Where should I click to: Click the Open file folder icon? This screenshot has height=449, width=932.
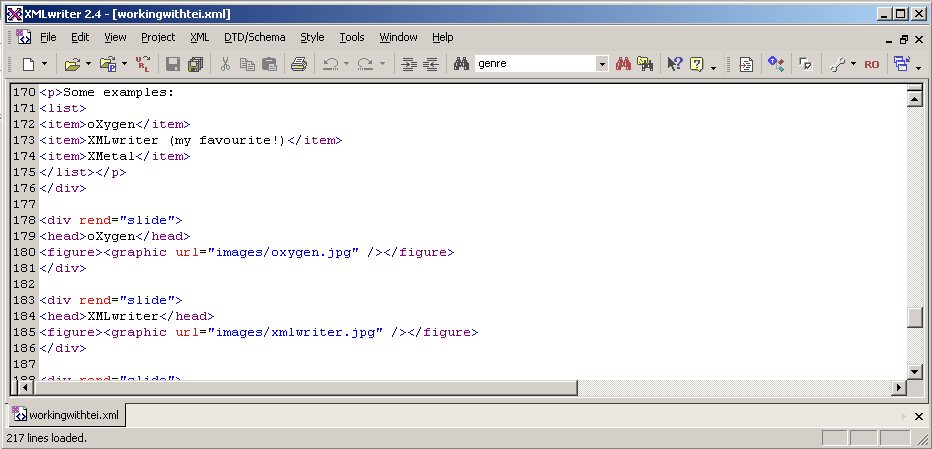pos(72,64)
